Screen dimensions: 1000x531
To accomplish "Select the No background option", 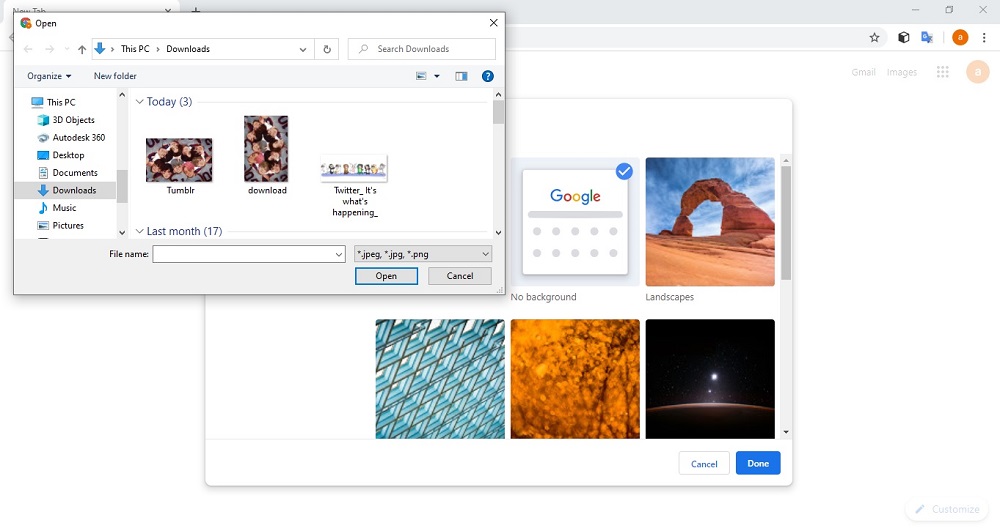I will tap(575, 222).
